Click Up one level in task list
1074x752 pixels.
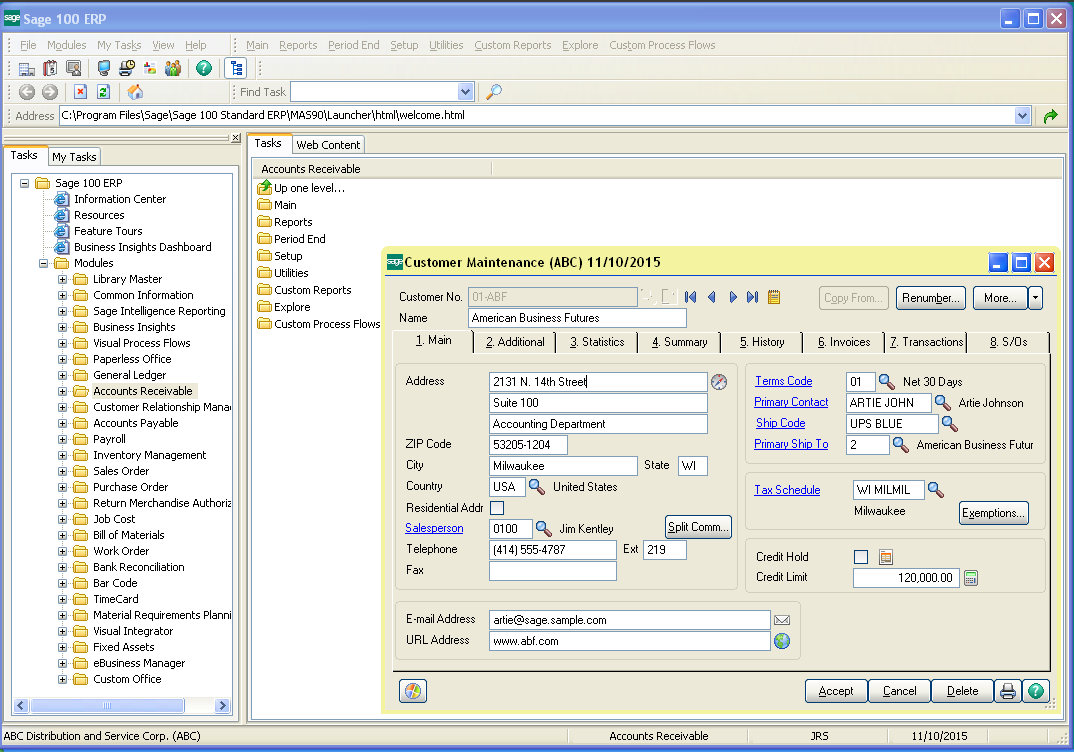301,188
